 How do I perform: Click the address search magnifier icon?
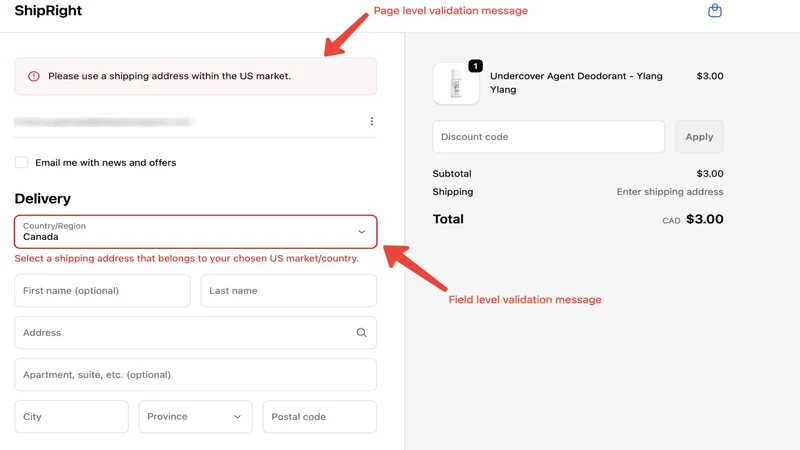click(x=361, y=333)
